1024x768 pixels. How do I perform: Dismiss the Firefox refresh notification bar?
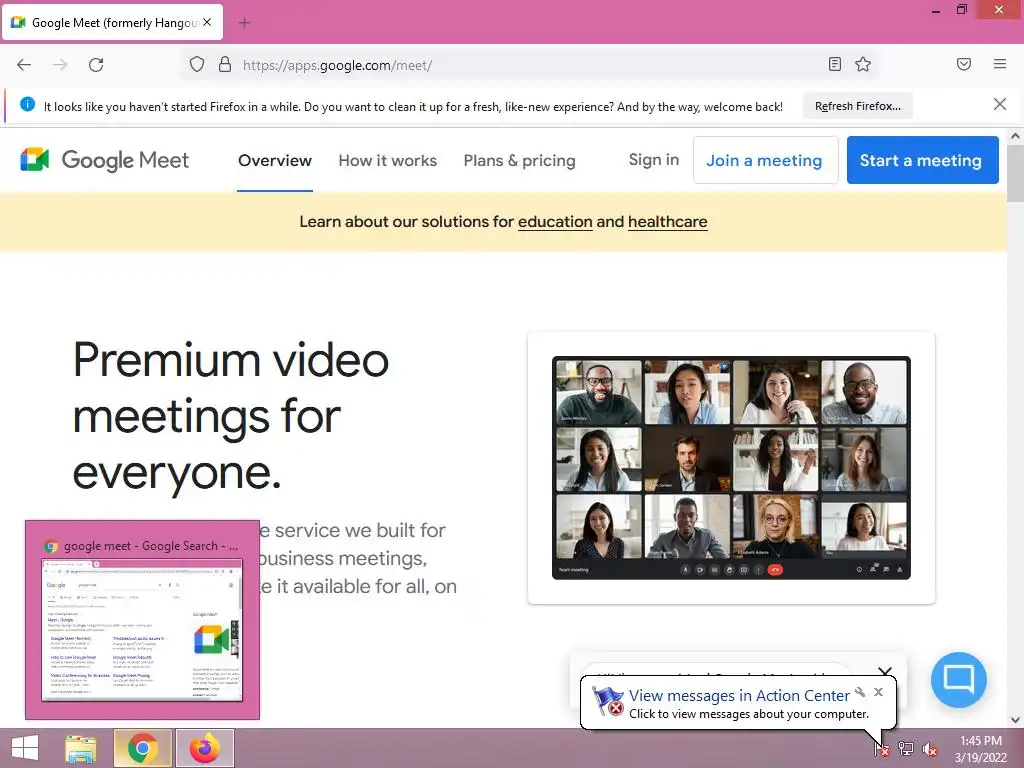999,104
